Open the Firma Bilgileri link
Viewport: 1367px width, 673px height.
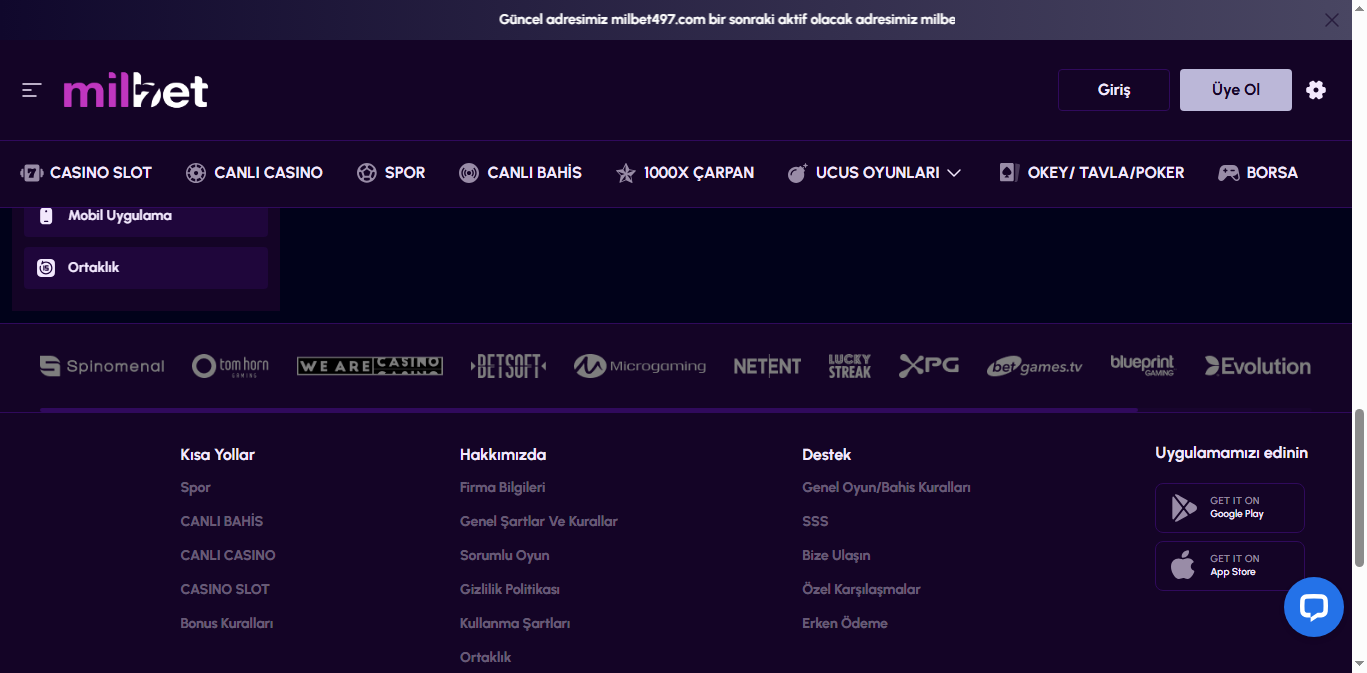point(503,488)
